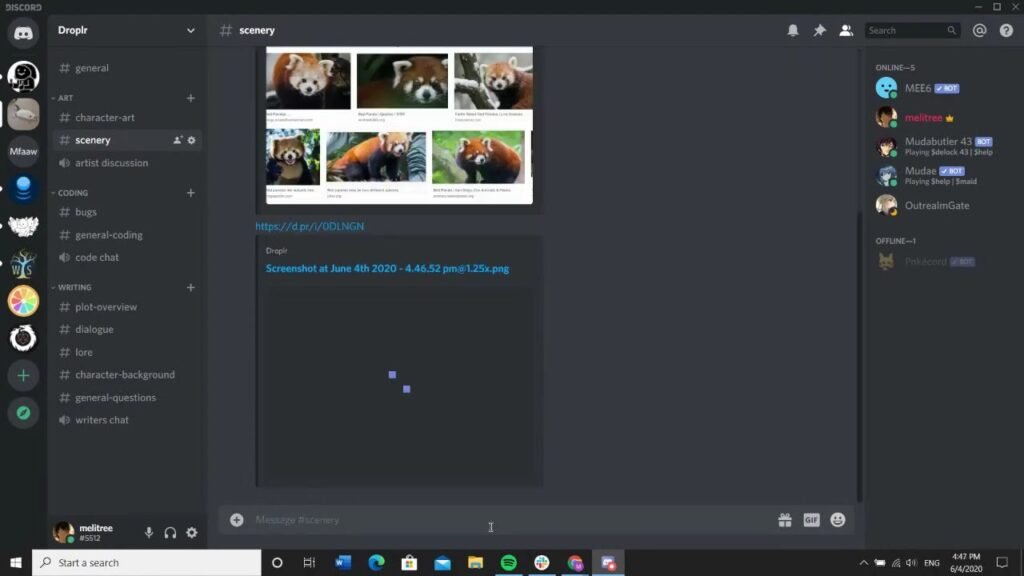Switch to the general-questions channel
The image size is (1024, 576).
pyautogui.click(x=127, y=398)
